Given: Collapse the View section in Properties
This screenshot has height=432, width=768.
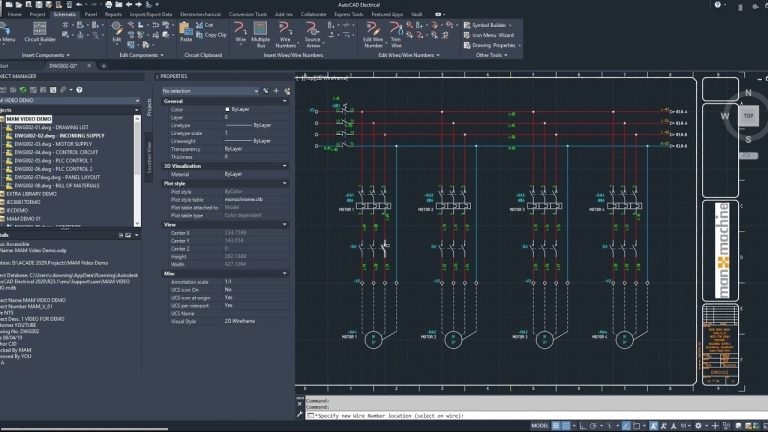Looking at the screenshot, I should coord(285,225).
